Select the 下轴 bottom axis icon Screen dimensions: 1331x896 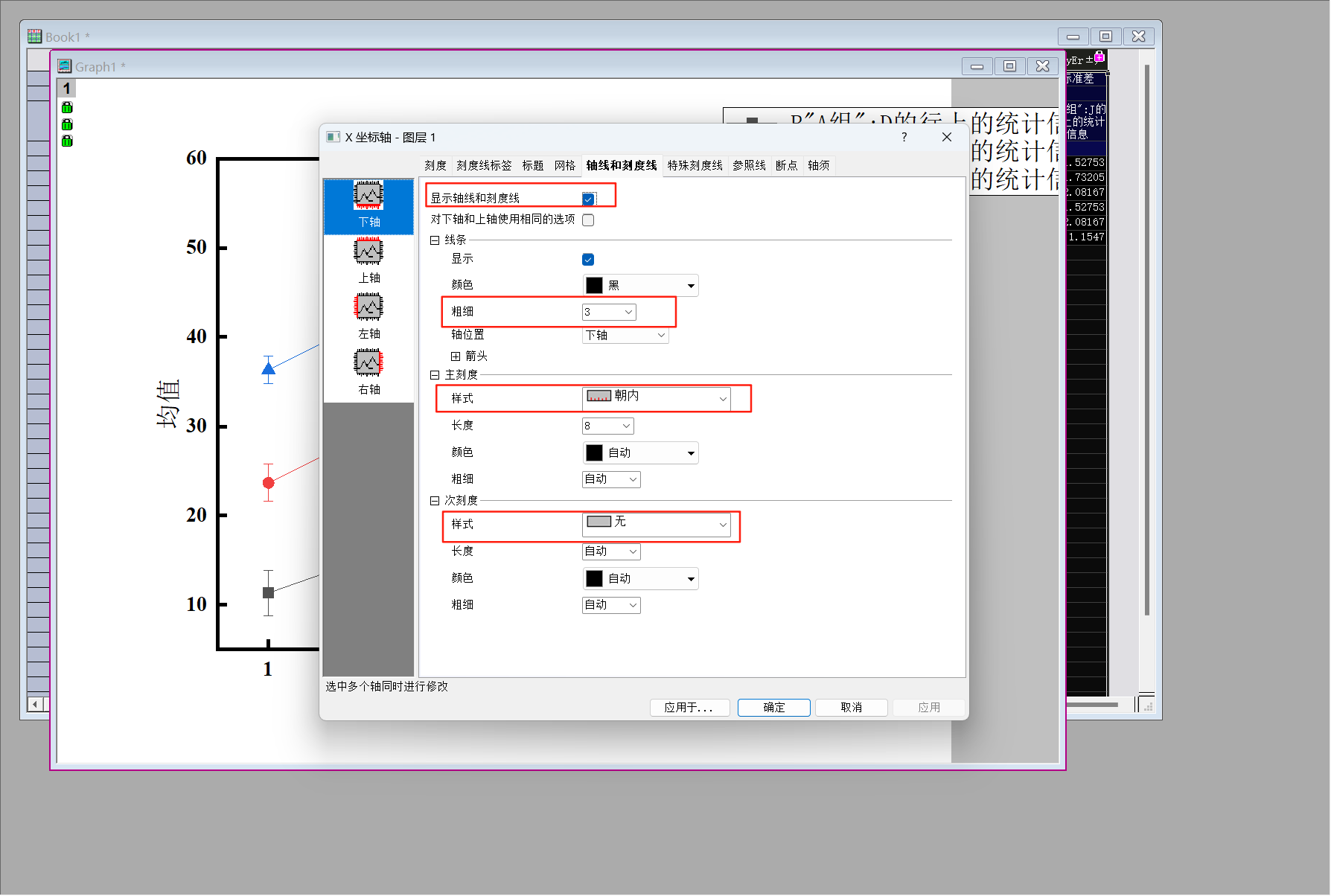tap(368, 196)
